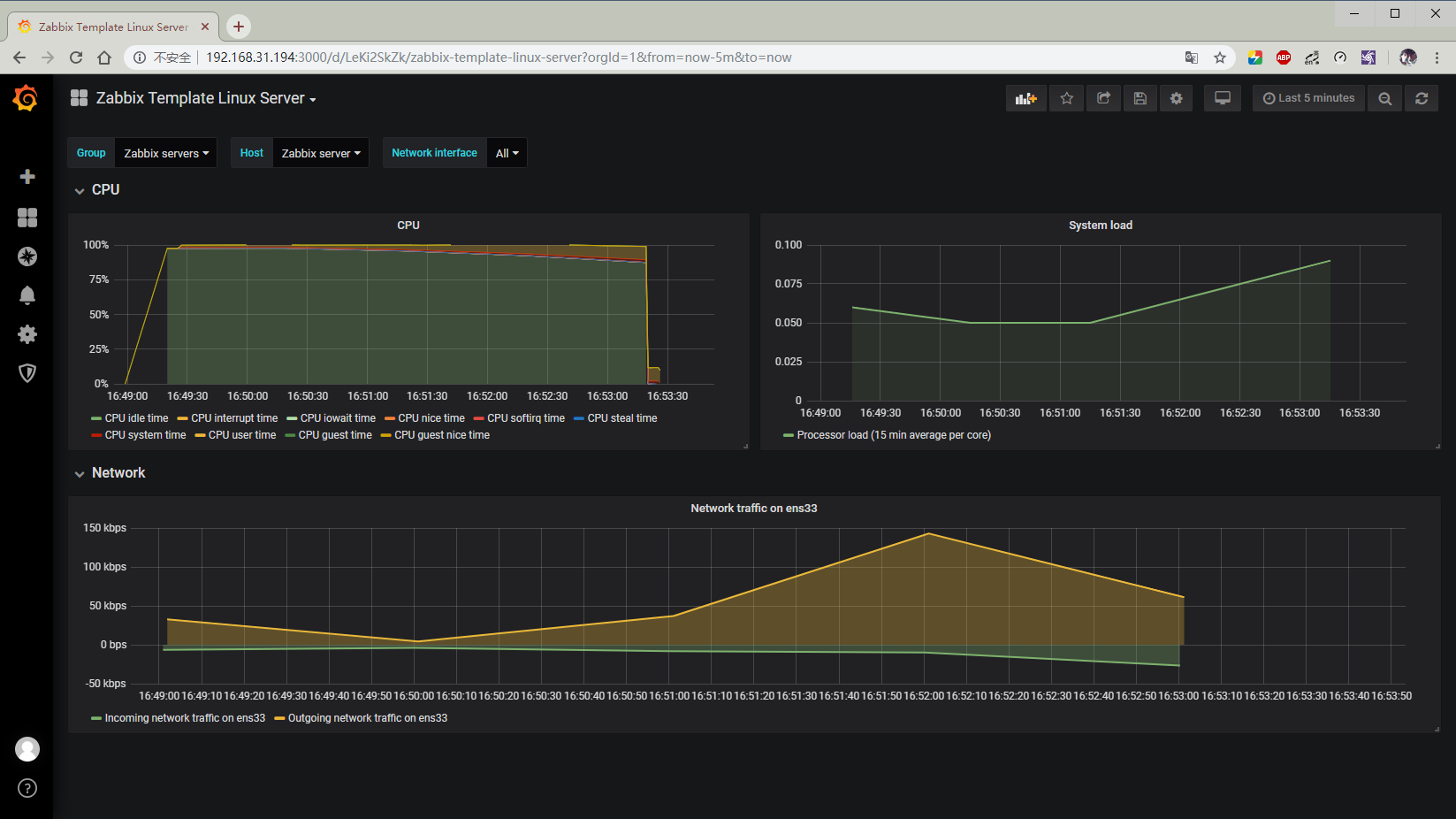Close the Zabbix Template browser tab
The height and width of the screenshot is (819, 1456).
pos(205,27)
